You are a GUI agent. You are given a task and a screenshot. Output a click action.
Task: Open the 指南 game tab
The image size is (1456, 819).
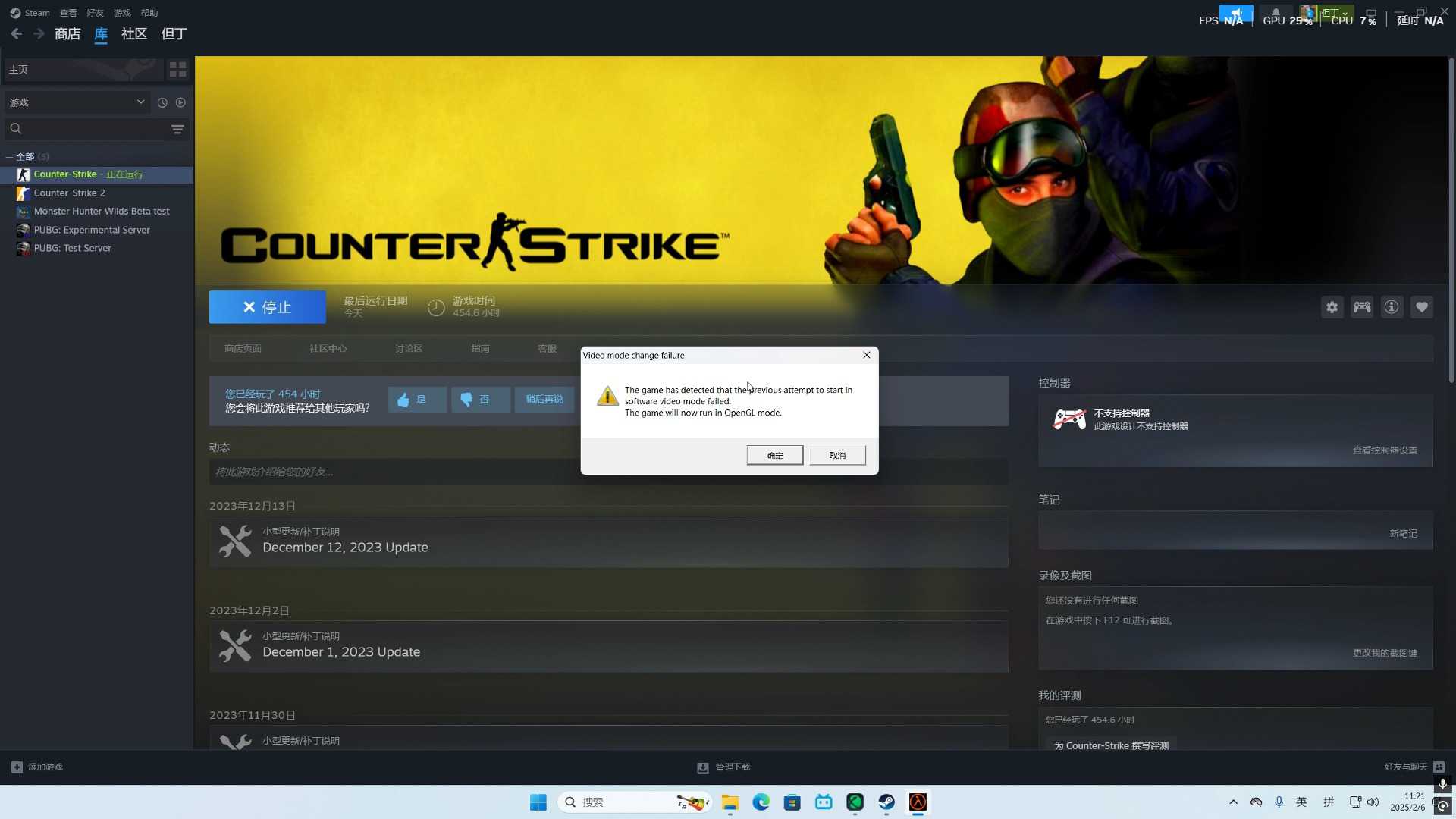pyautogui.click(x=481, y=349)
